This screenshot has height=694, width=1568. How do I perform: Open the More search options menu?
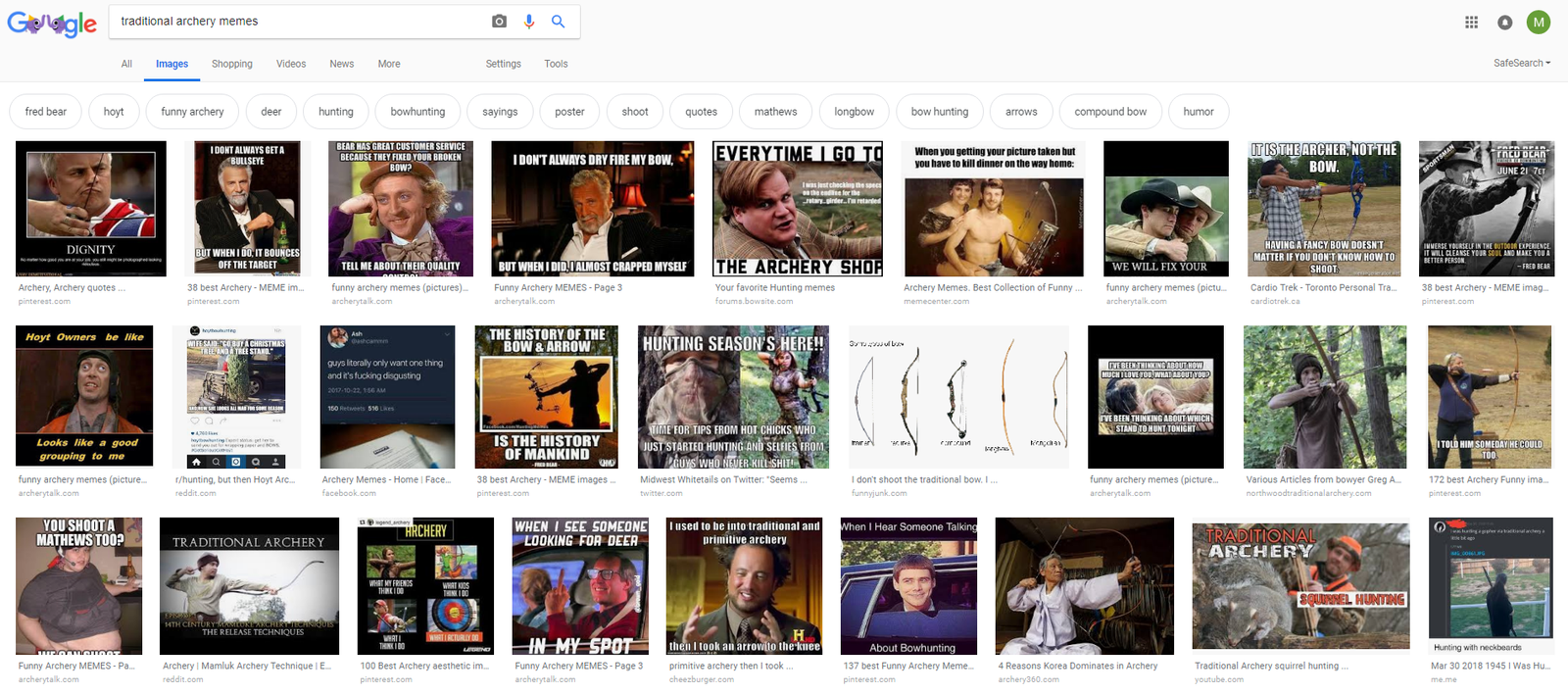[x=389, y=64]
